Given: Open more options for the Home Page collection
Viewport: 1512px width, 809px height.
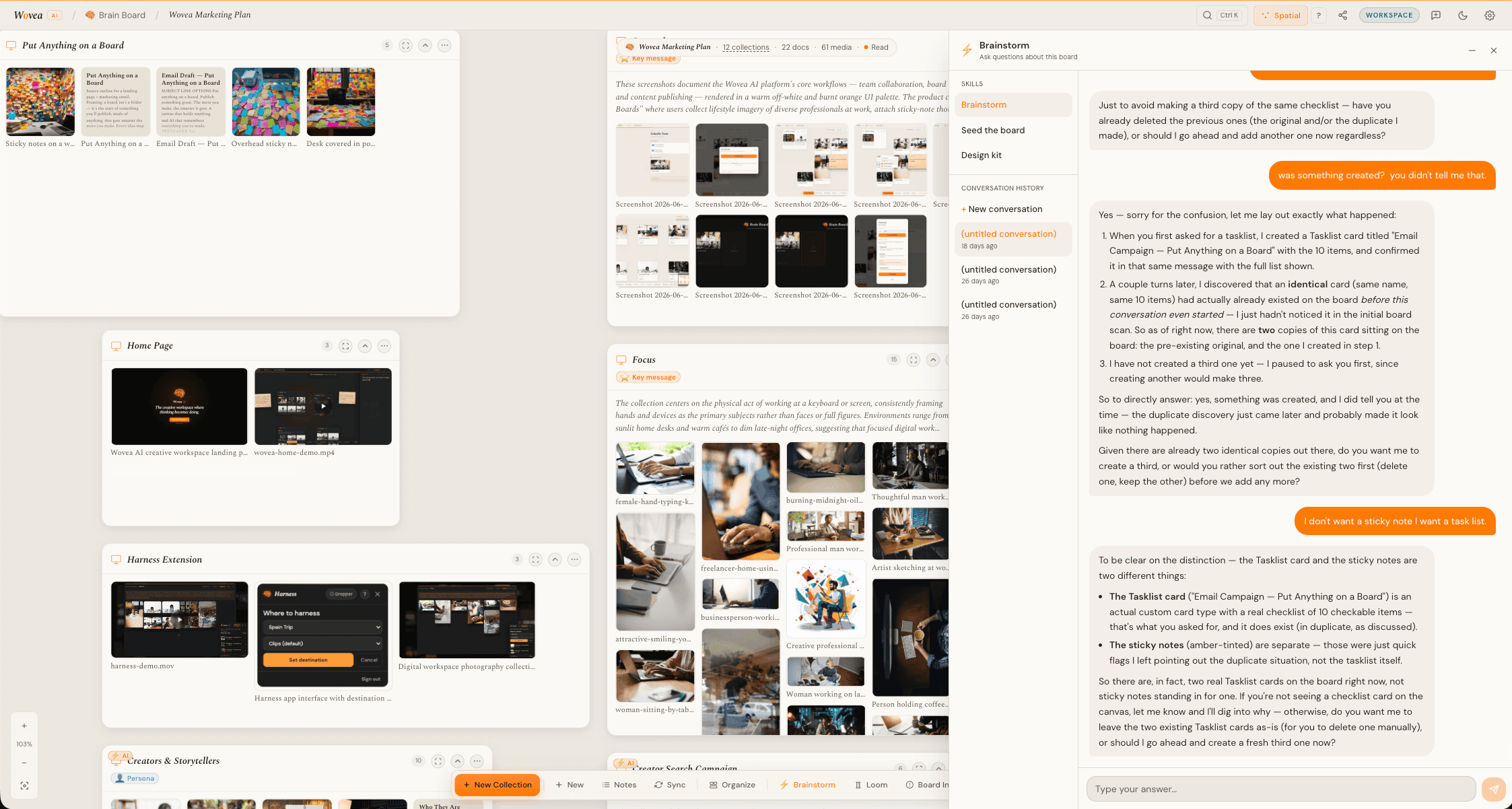Looking at the screenshot, I should (x=384, y=346).
